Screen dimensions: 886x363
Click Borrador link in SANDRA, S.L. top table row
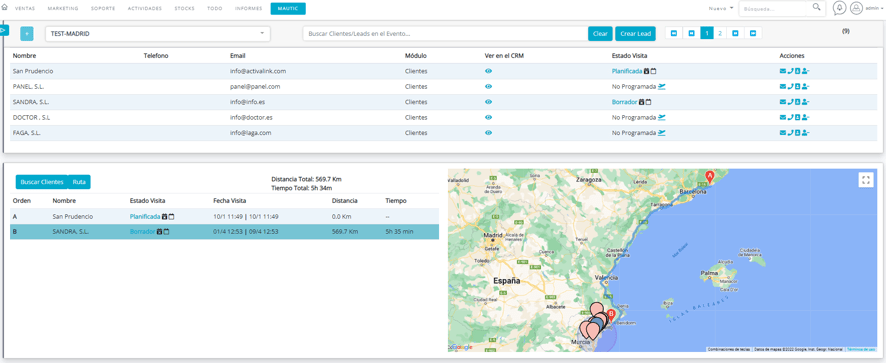pyautogui.click(x=624, y=102)
